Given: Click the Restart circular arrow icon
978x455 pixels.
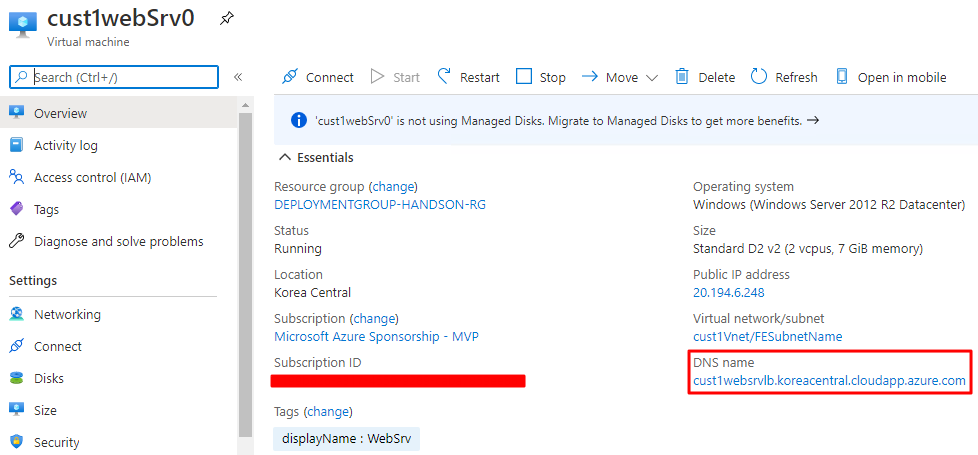Looking at the screenshot, I should (444, 77).
